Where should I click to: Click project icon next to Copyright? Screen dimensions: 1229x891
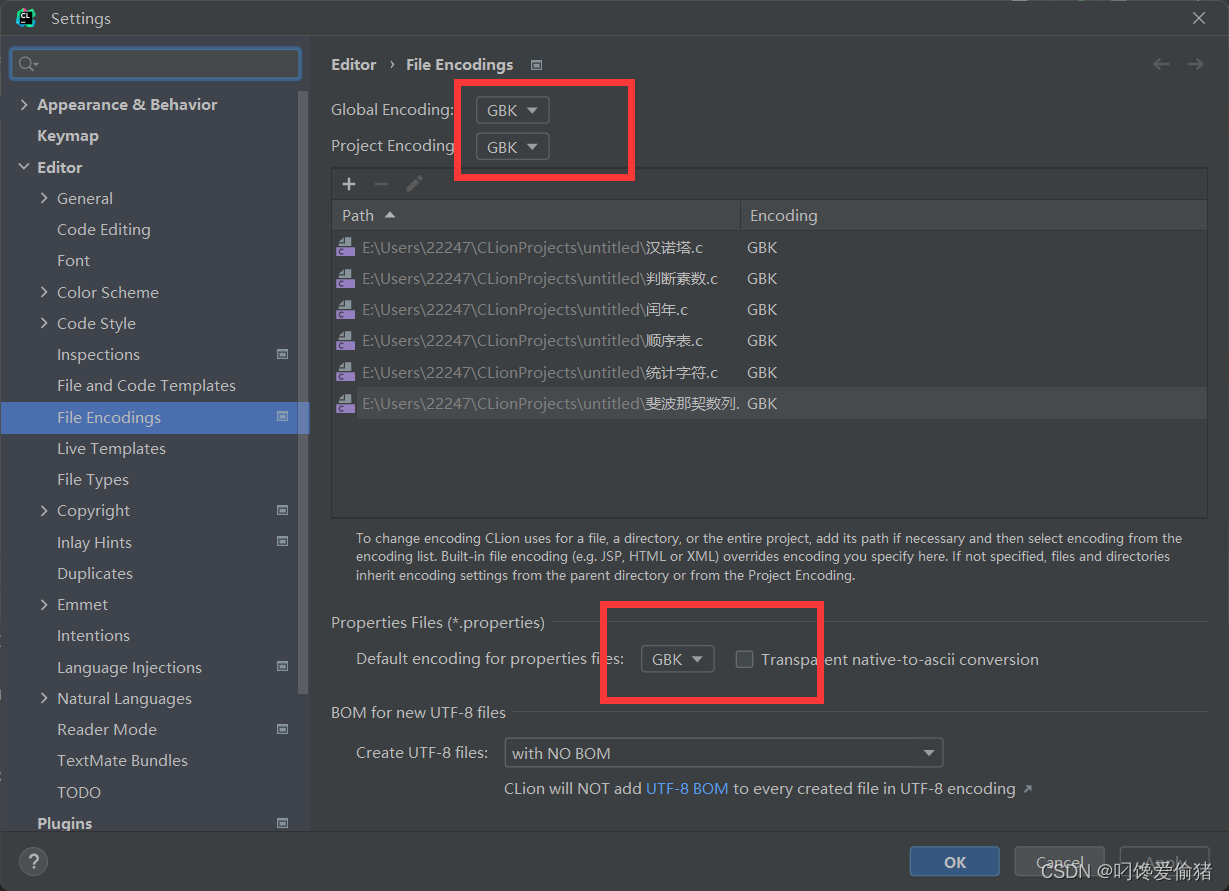click(282, 510)
